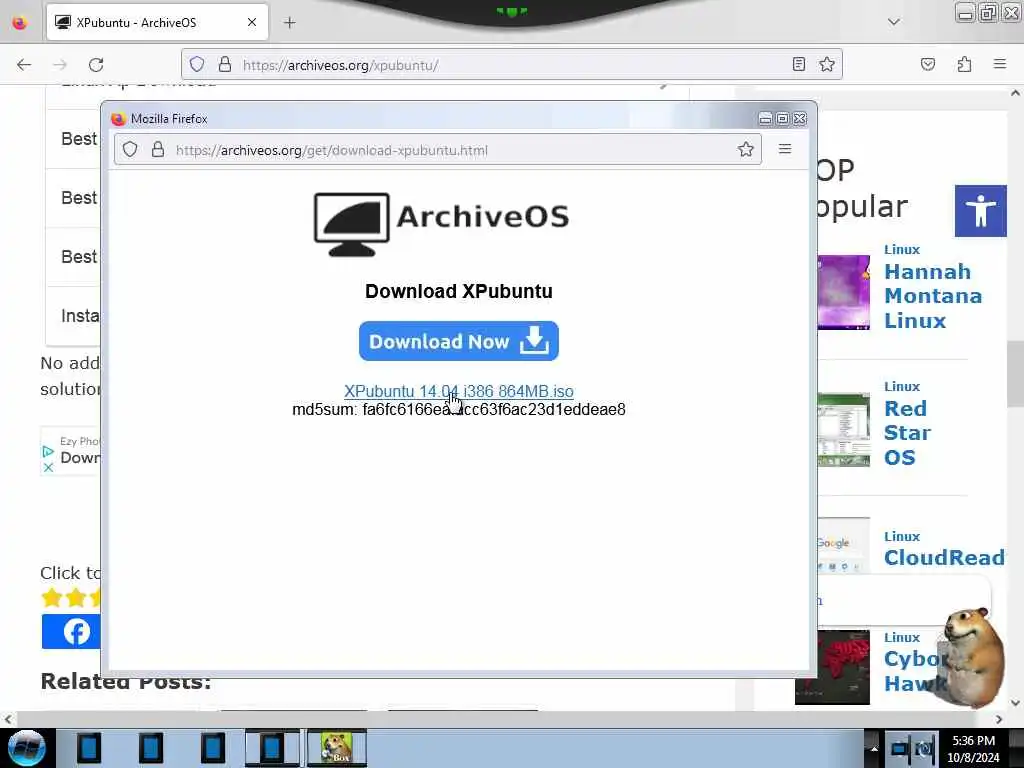Open the Windows Start button

[x=26, y=748]
